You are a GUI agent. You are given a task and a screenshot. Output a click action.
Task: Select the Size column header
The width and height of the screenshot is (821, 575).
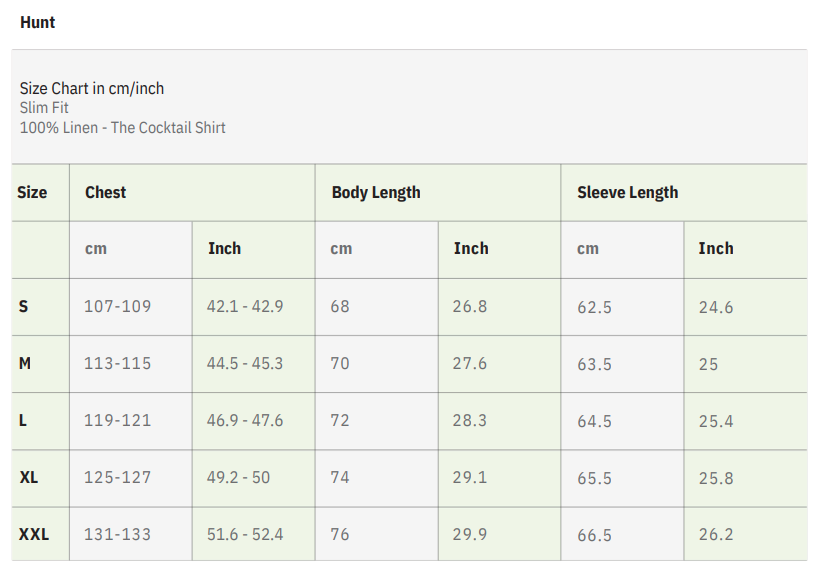click(x=32, y=192)
